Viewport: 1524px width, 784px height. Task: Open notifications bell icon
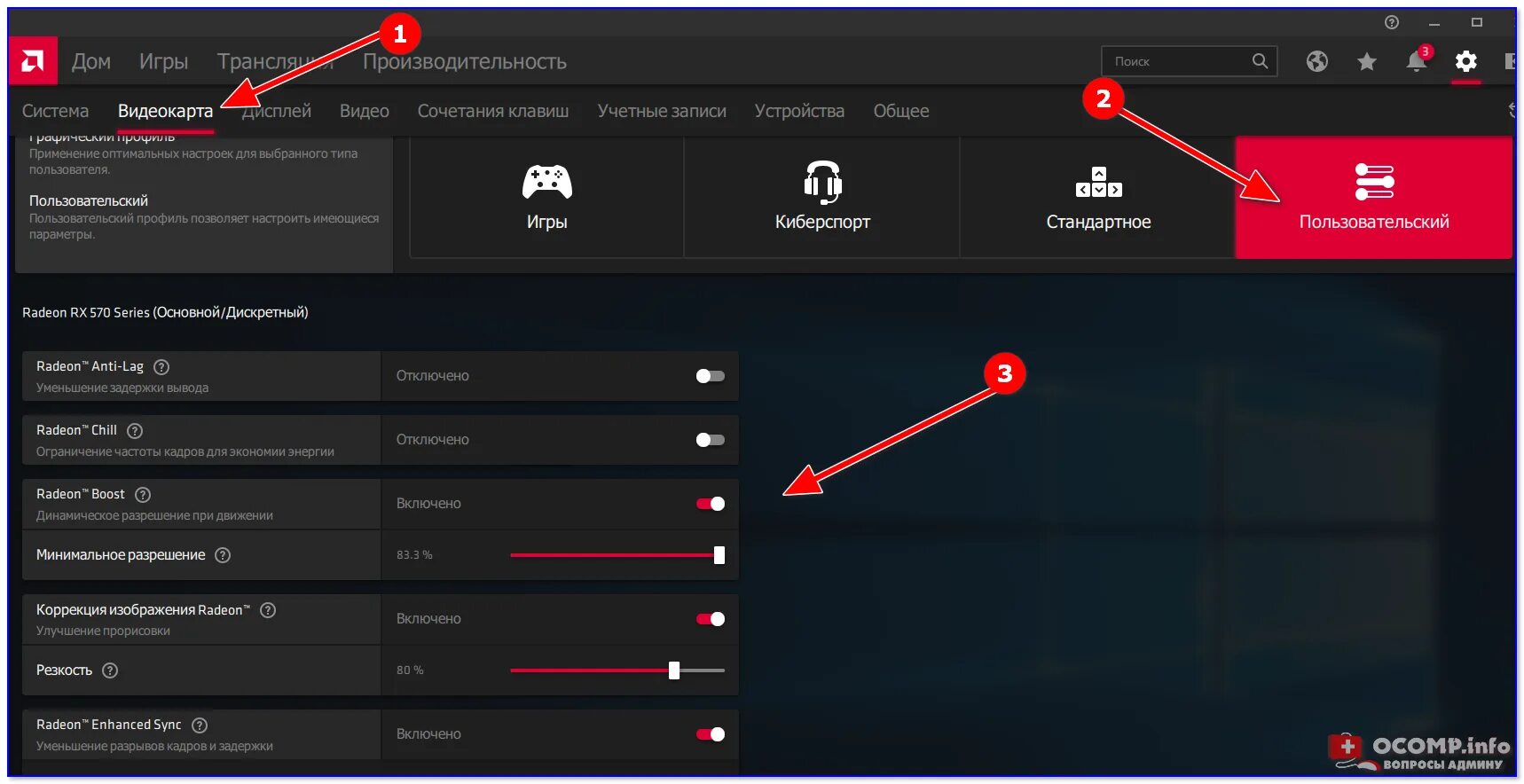coord(1417,61)
